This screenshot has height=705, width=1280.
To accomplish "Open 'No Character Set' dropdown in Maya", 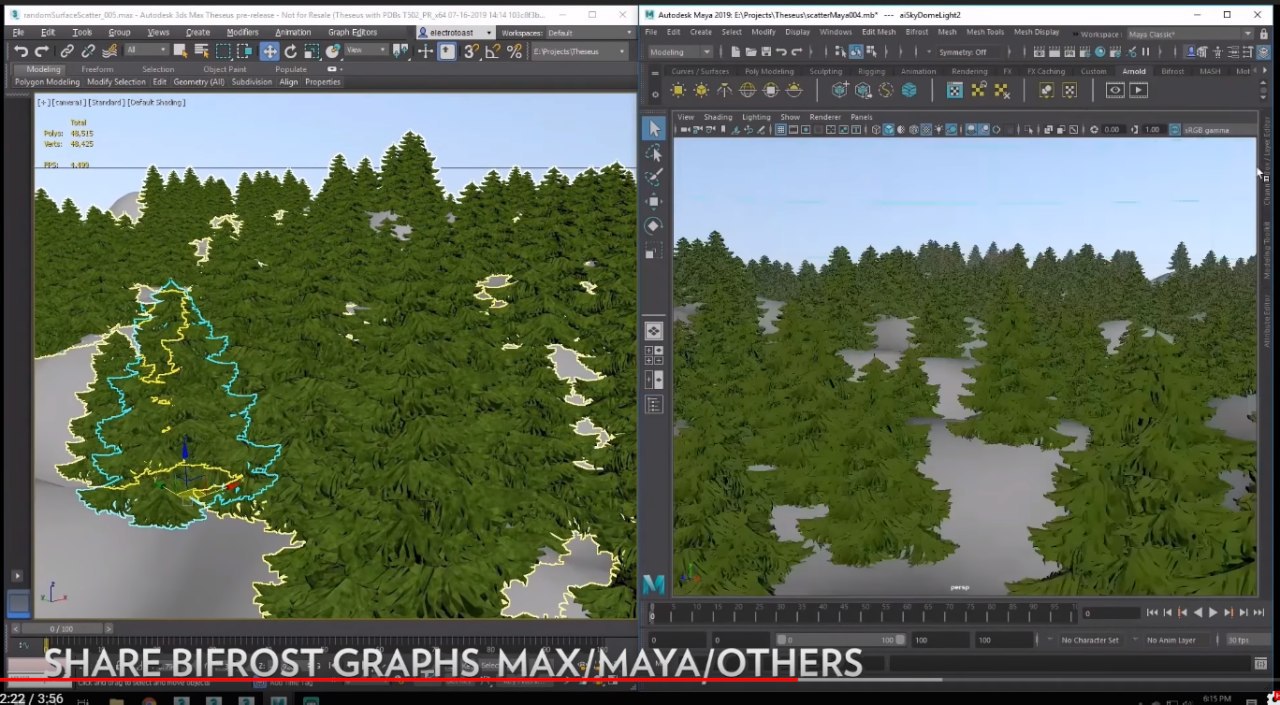I will [1092, 640].
